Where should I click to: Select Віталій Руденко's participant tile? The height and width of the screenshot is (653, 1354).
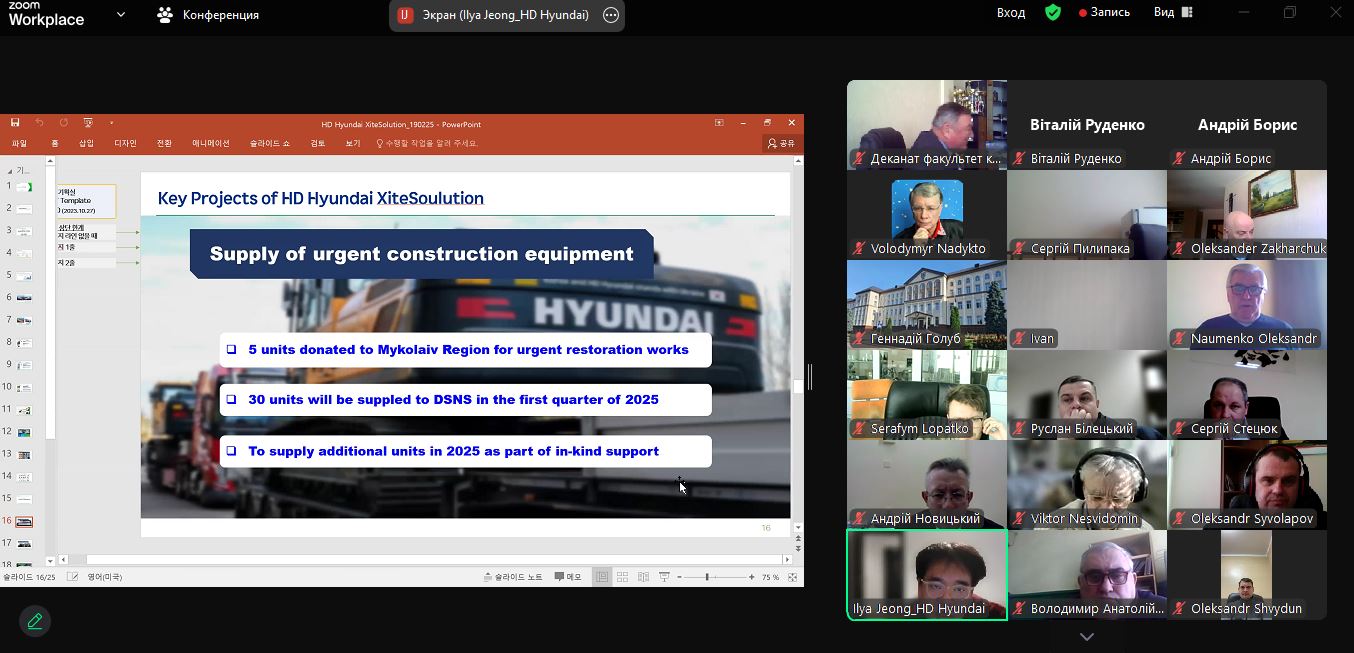pyautogui.click(x=1087, y=125)
